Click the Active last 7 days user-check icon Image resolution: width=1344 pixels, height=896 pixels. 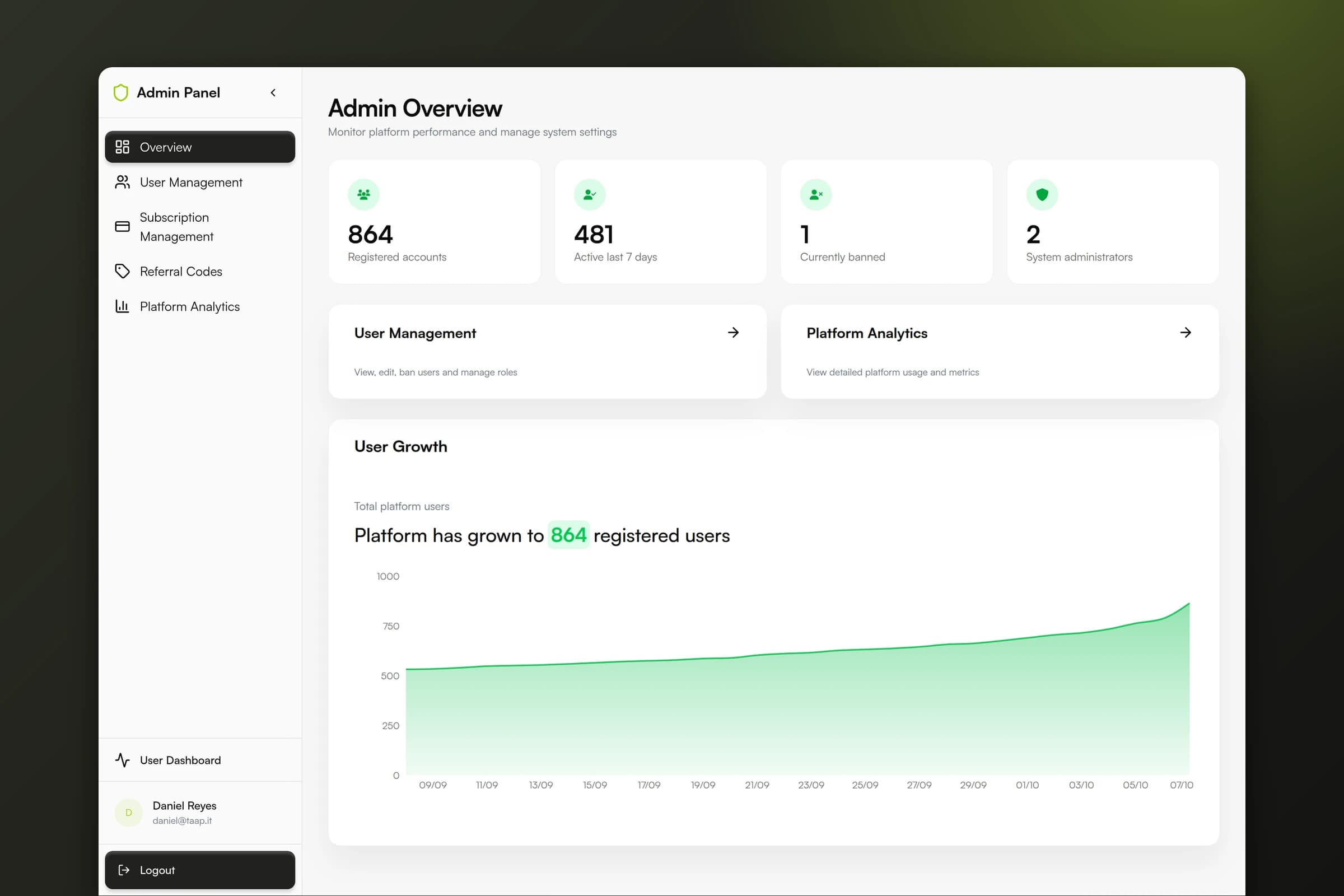(590, 195)
